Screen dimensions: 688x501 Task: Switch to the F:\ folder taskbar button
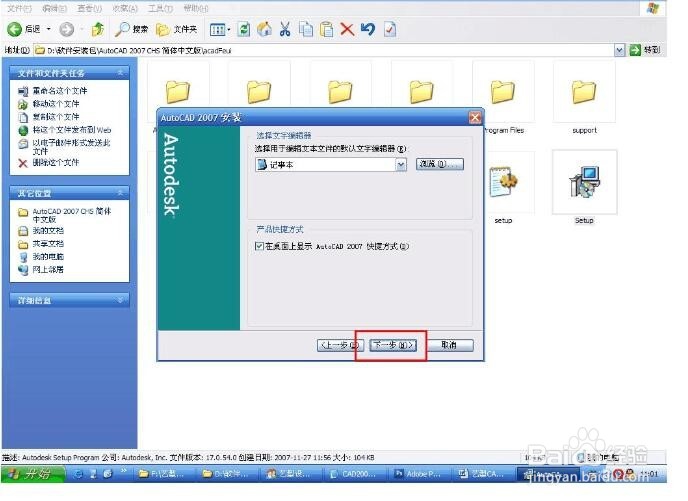(x=162, y=474)
